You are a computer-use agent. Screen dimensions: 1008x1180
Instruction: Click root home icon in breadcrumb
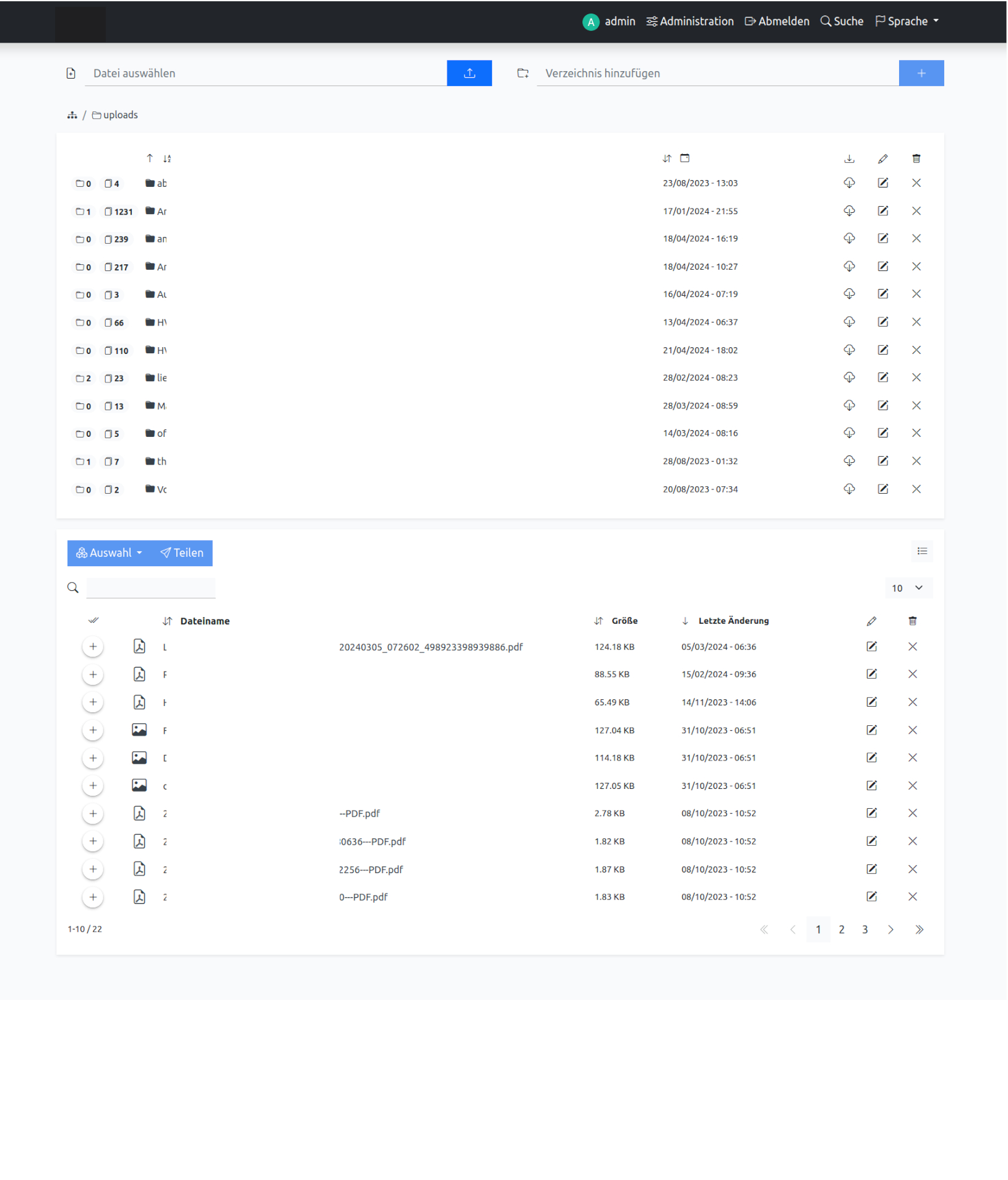tap(72, 115)
